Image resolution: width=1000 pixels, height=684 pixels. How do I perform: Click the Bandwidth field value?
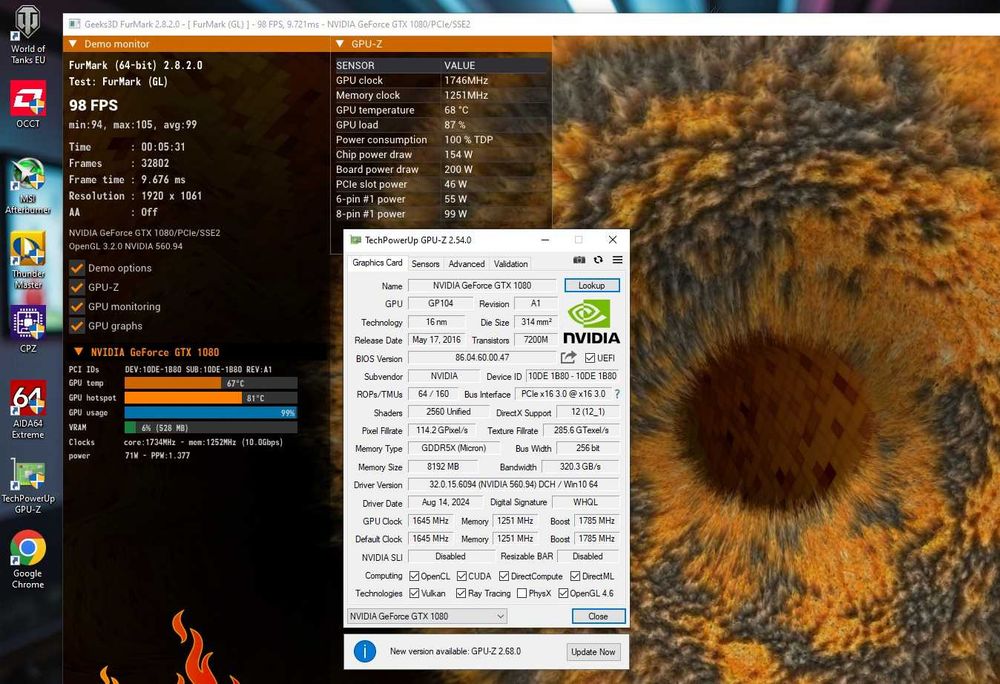580,467
